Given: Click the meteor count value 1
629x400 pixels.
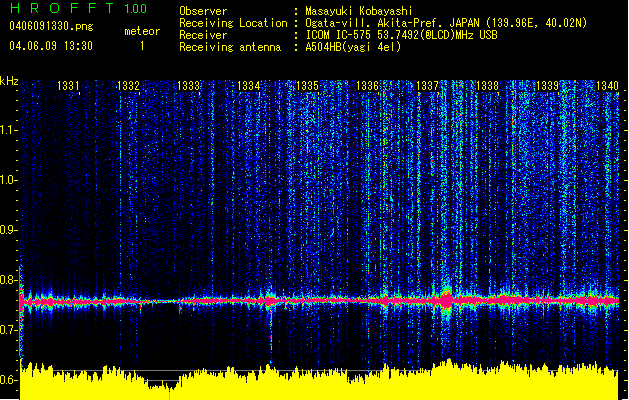Looking at the screenshot, I should 142,46.
